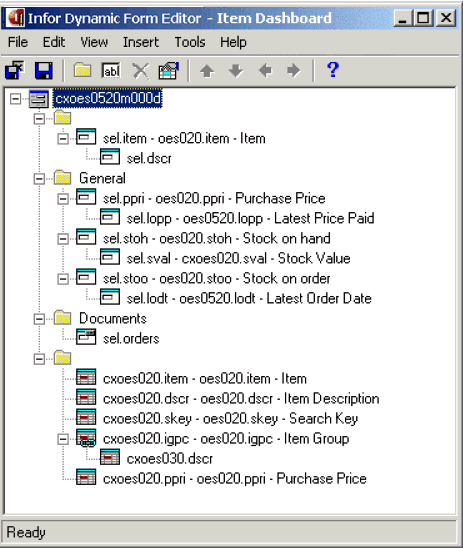Select 'sel.stoo - oes020.stoo - Stock on order'
The height and width of the screenshot is (548, 463).
point(217,279)
